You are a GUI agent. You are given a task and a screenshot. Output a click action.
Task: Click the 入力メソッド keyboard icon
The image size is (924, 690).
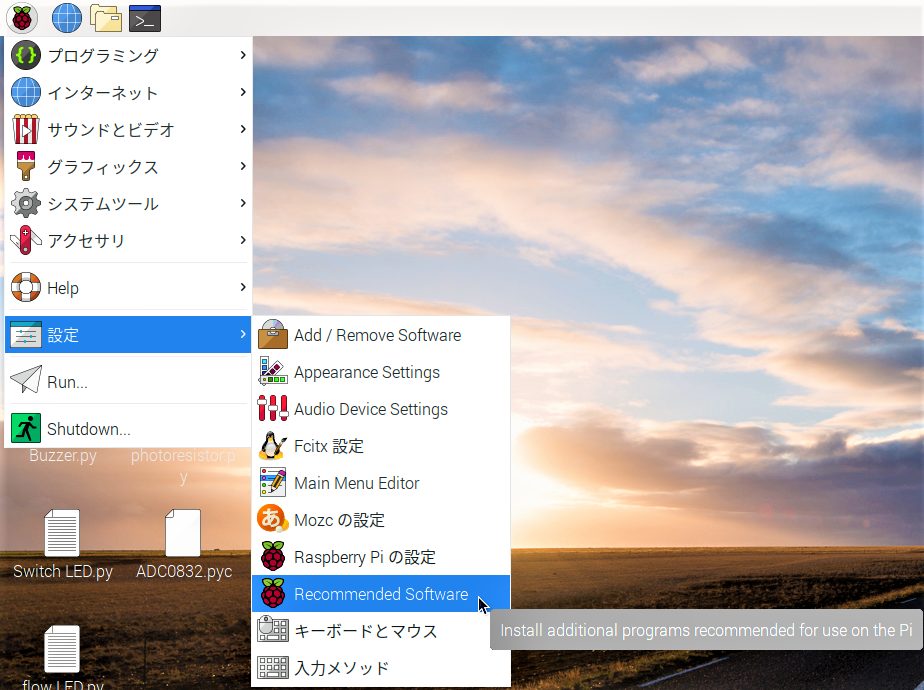(x=273, y=667)
